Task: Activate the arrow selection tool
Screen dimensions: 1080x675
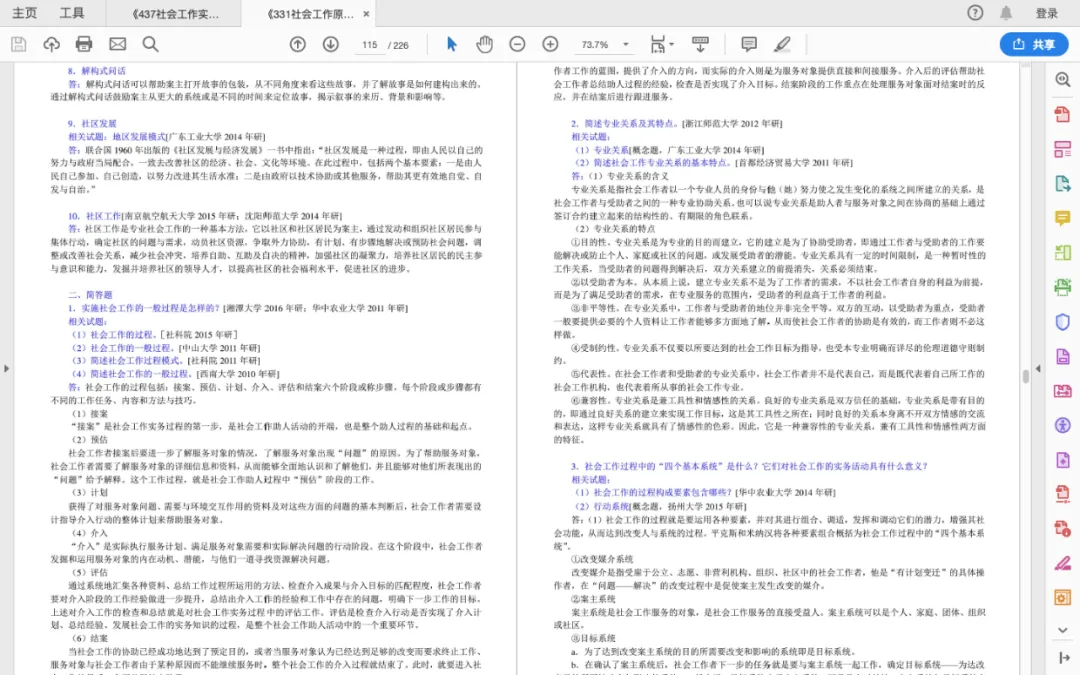Action: tap(452, 45)
